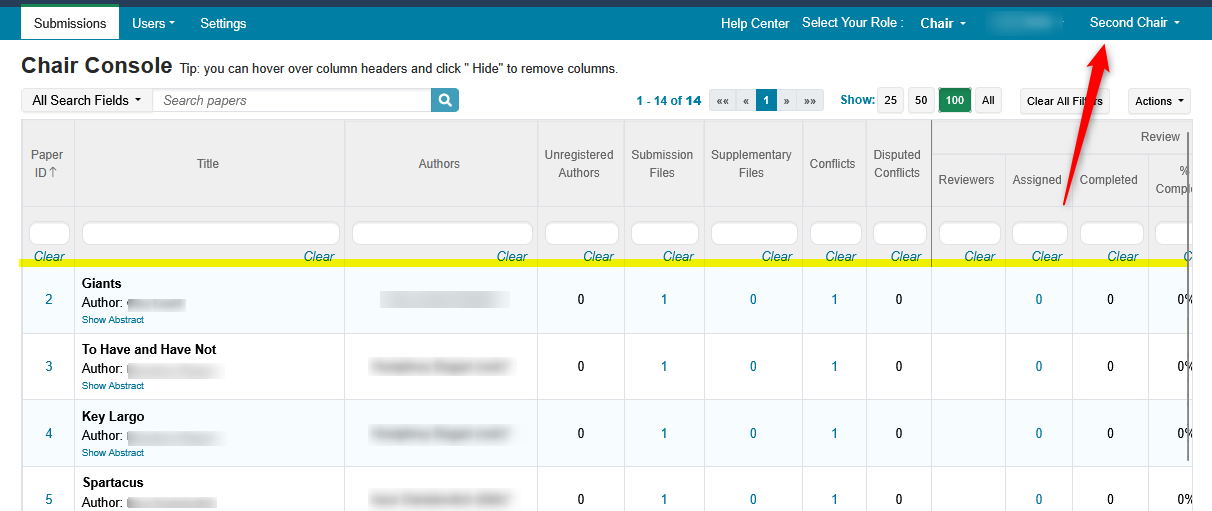Screen dimensions: 1212x511
Task: Switch to the Submissions tab
Action: pyautogui.click(x=70, y=23)
